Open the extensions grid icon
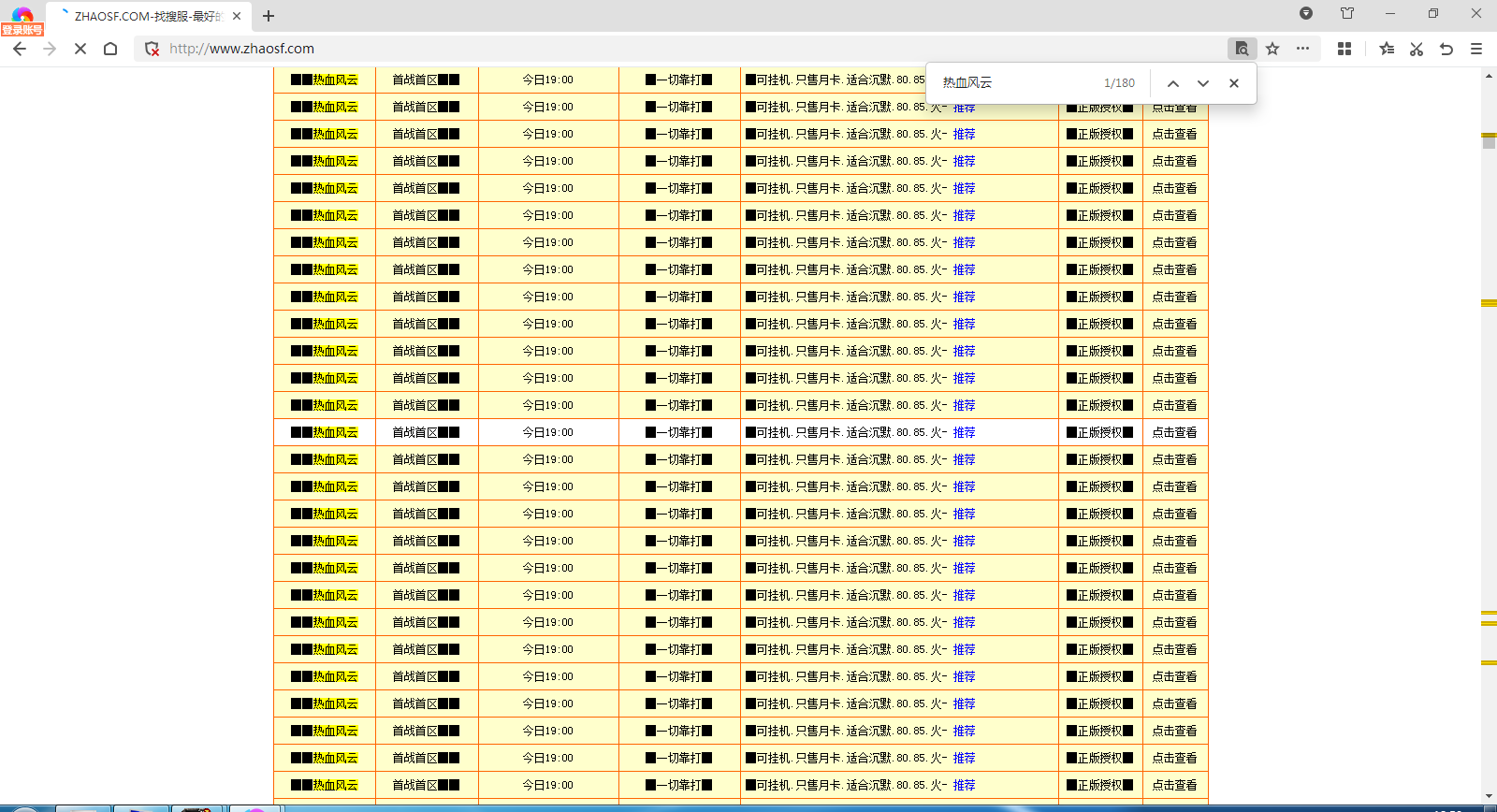The width and height of the screenshot is (1497, 812). [1344, 49]
